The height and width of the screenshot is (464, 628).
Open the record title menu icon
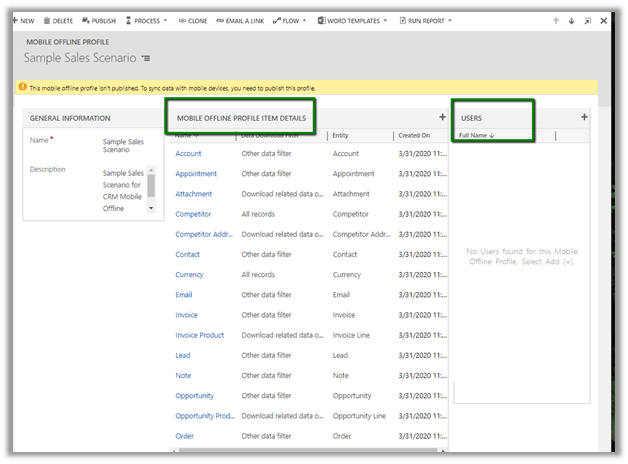pos(147,59)
